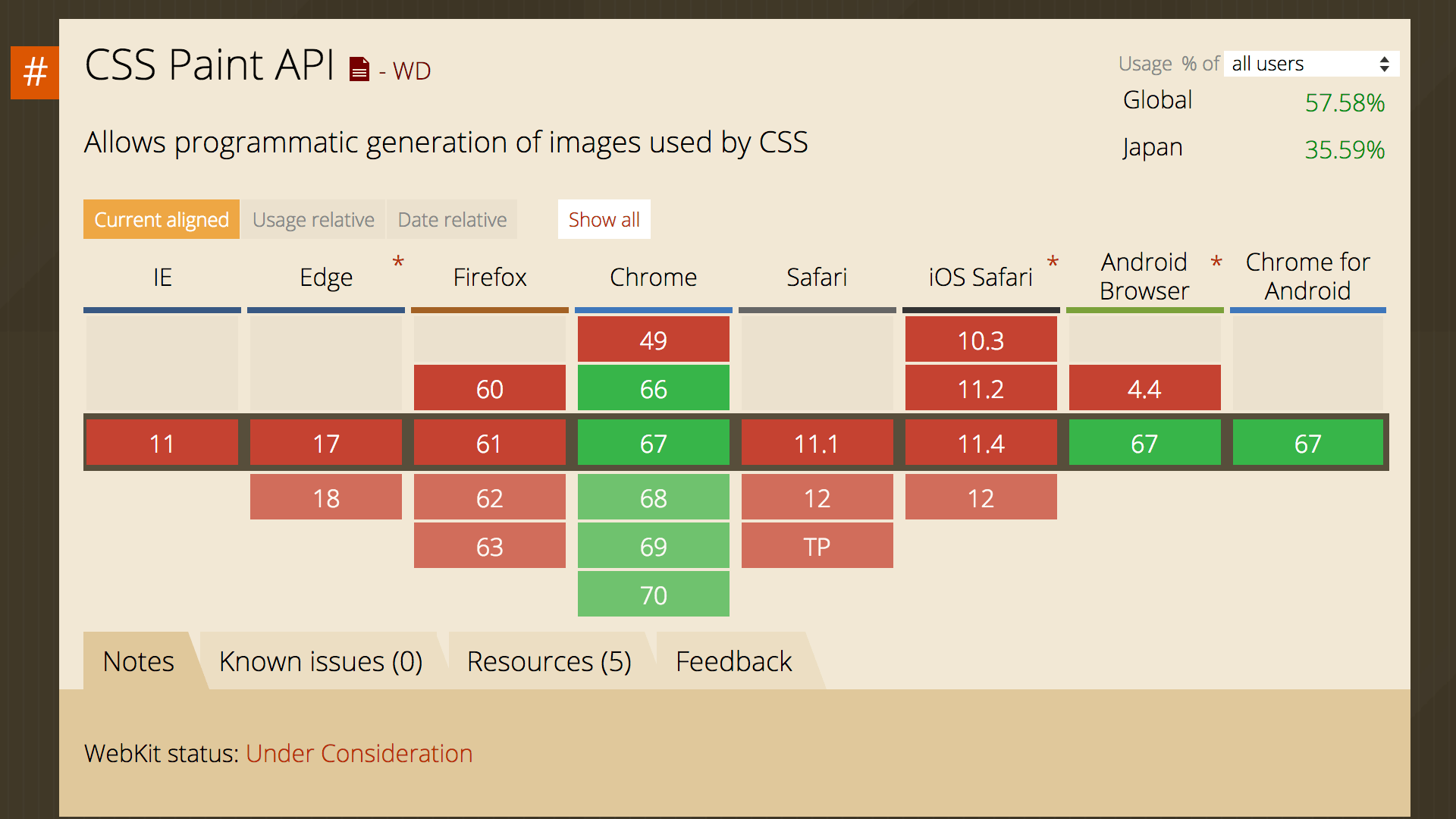1456x819 pixels.
Task: Click the 'Under Consideration' WebKit status link
Action: (359, 753)
